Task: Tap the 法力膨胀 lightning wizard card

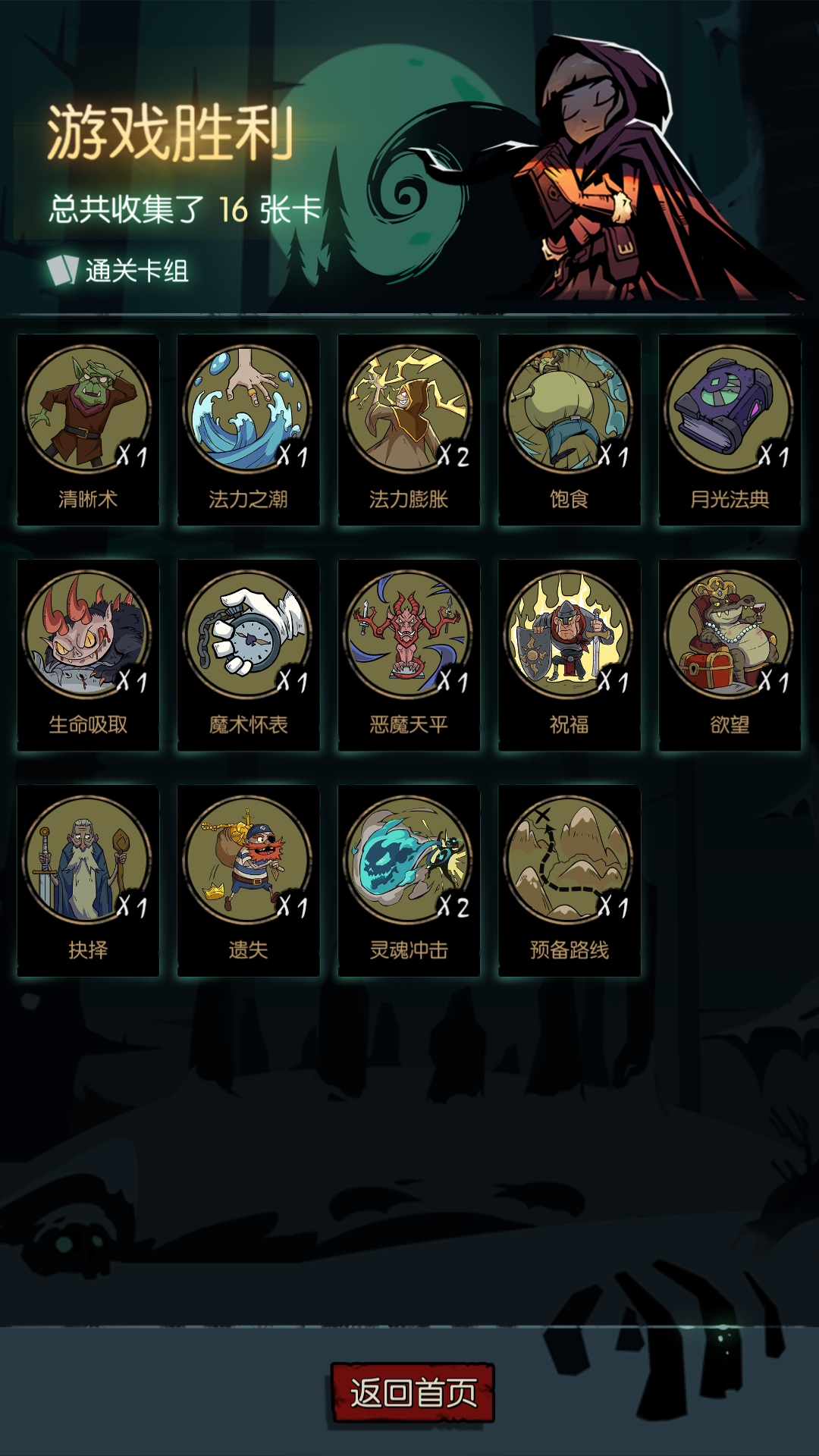Action: [x=409, y=430]
